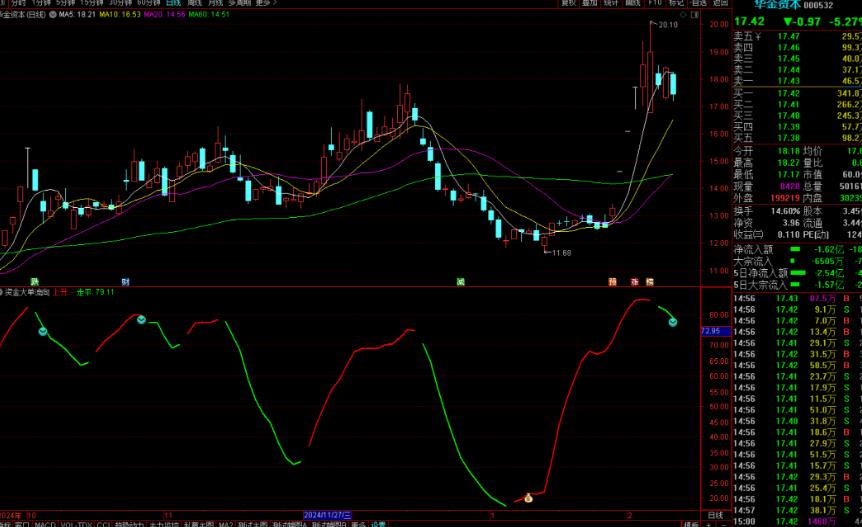
Task: Click the 2024/11/27 date marker on timeline
Action: 327,515
